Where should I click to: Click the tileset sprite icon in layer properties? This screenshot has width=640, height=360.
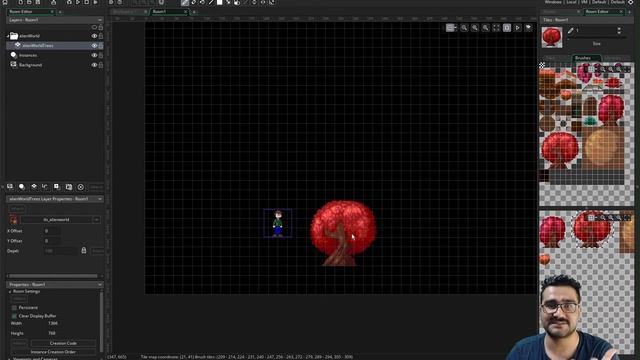pyautogui.click(x=13, y=219)
